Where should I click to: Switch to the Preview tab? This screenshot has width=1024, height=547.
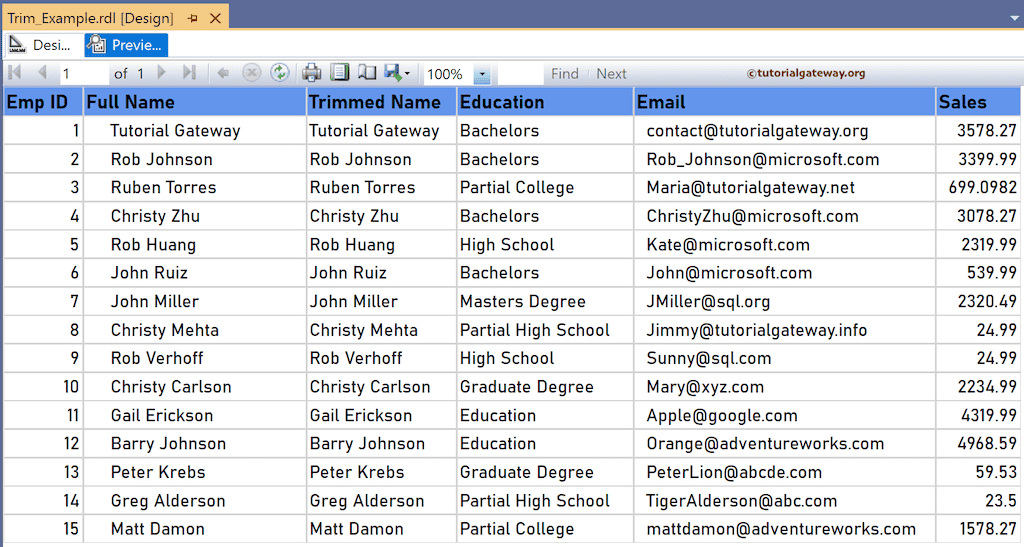pyautogui.click(x=126, y=45)
